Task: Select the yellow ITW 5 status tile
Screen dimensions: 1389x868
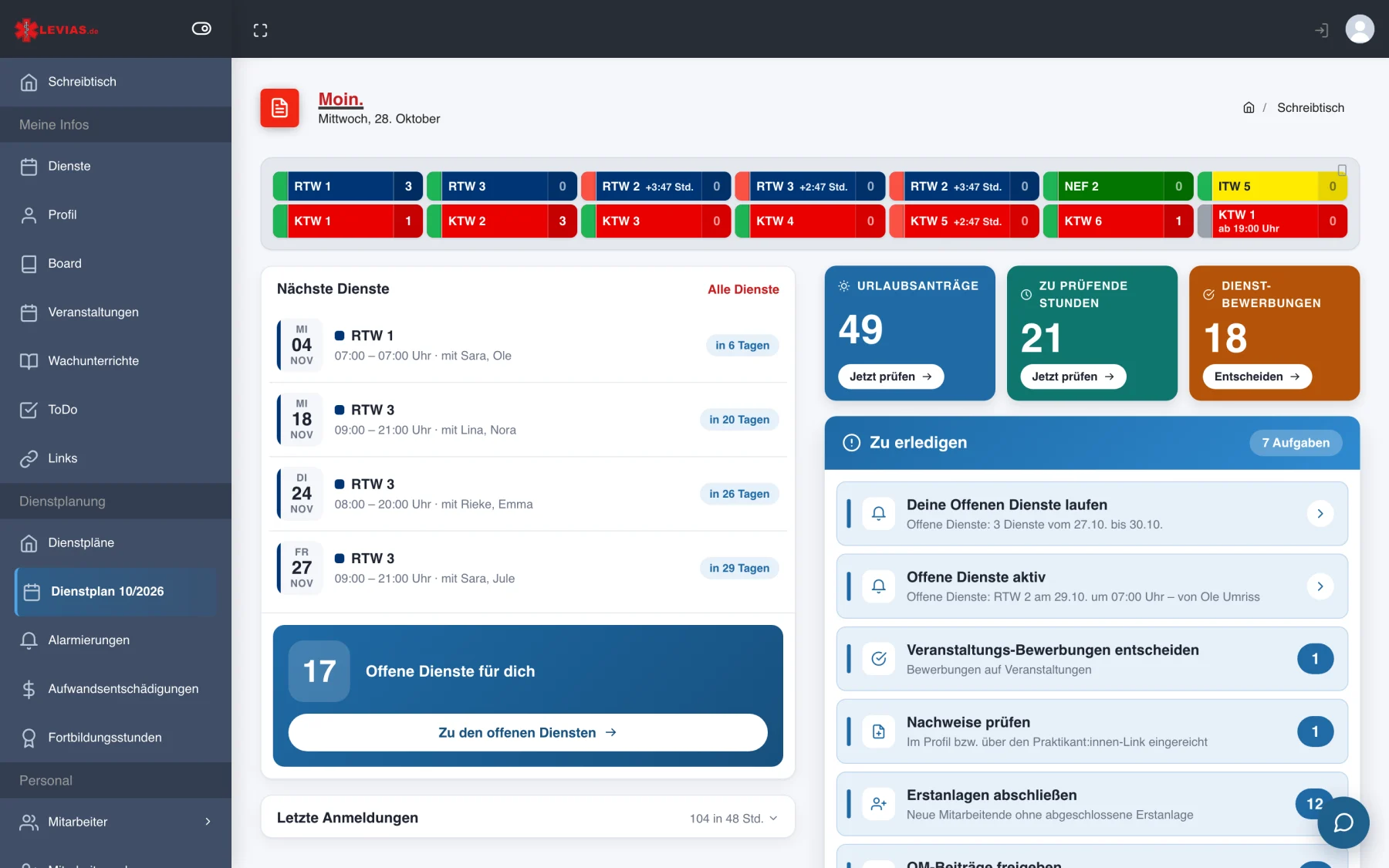Action: click(1272, 187)
